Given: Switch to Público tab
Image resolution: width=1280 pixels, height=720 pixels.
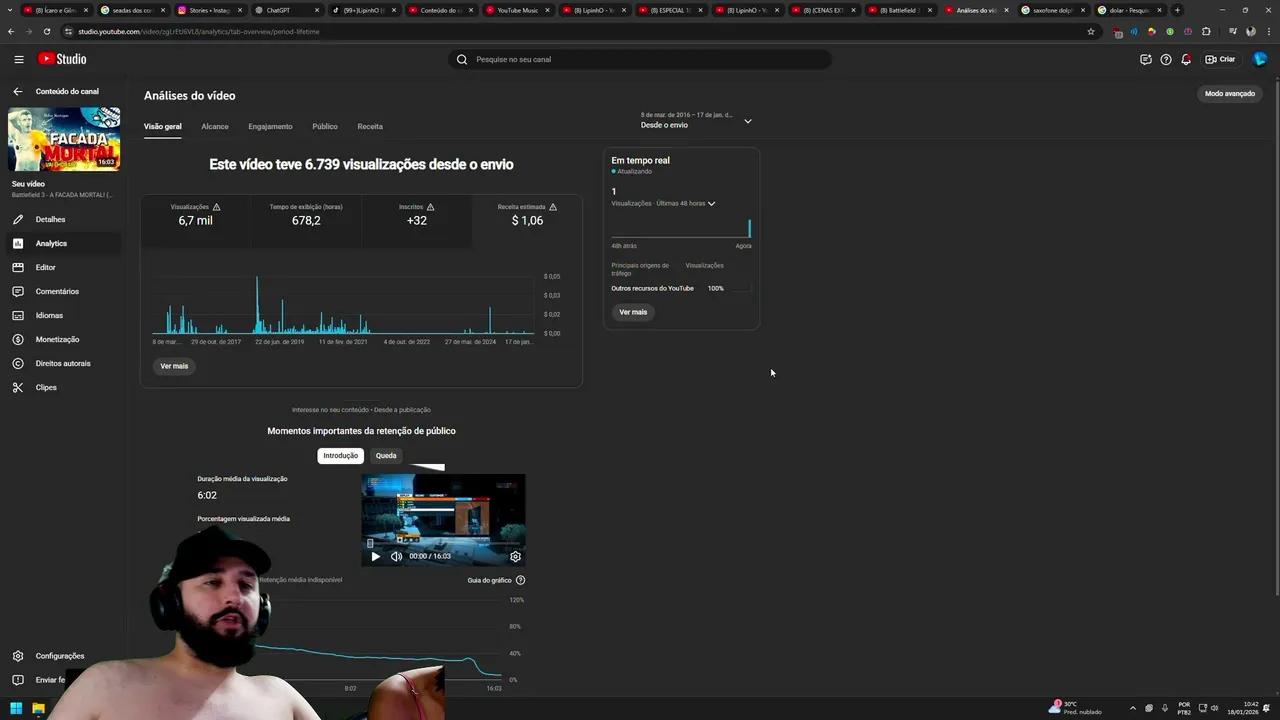Looking at the screenshot, I should coord(325,127).
